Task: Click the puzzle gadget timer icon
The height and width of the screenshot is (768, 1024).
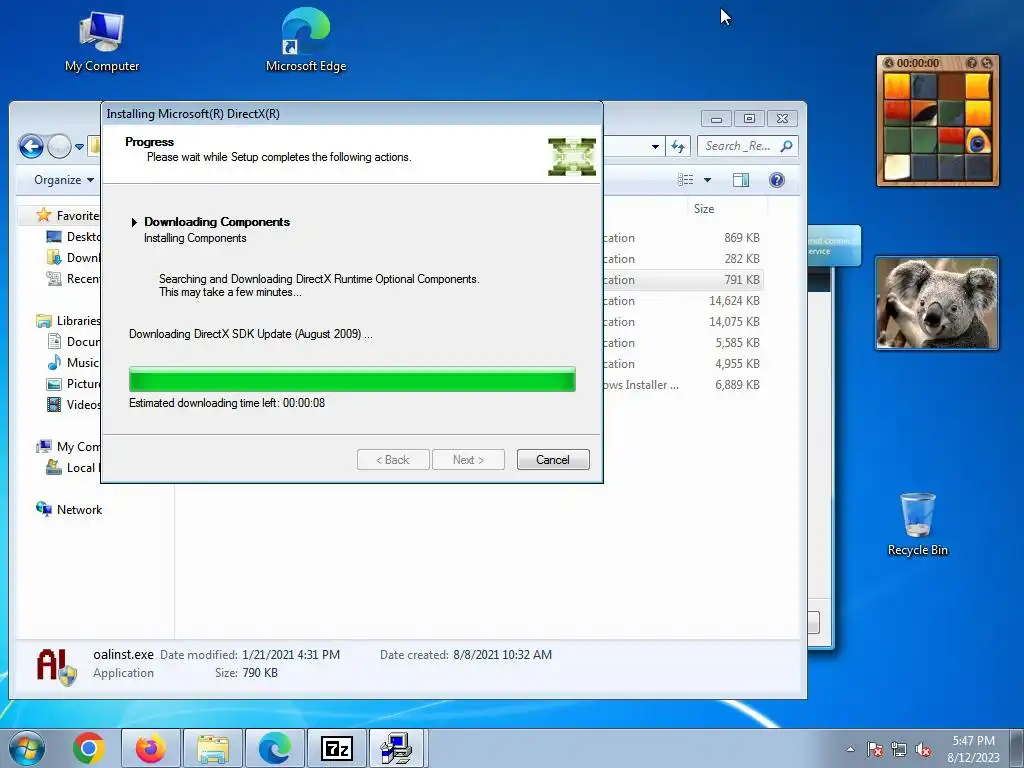Action: pyautogui.click(x=889, y=63)
